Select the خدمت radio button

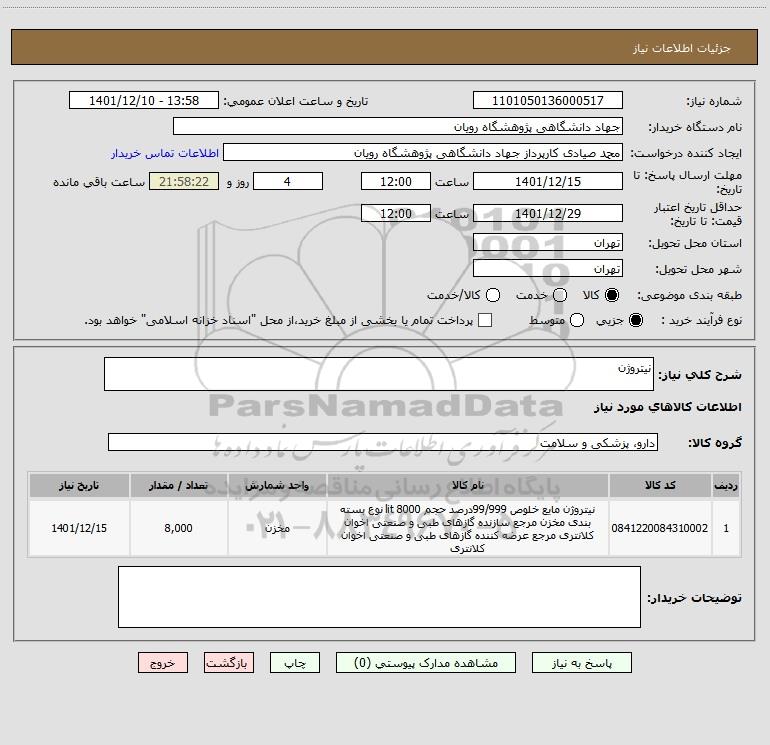[x=560, y=295]
